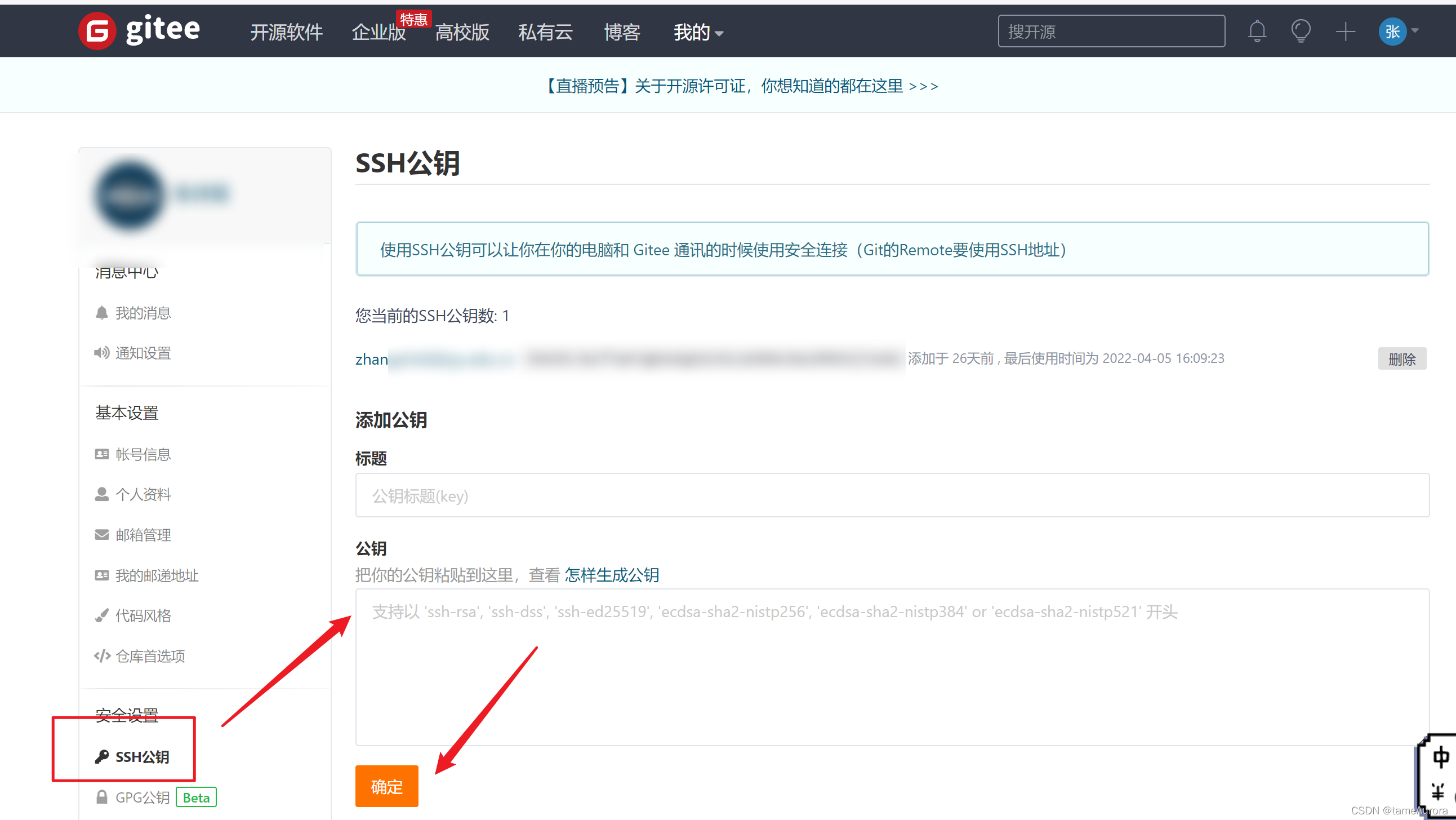This screenshot has width=1456, height=820.
Task: Click the lightbulb feedback icon
Action: (1301, 31)
